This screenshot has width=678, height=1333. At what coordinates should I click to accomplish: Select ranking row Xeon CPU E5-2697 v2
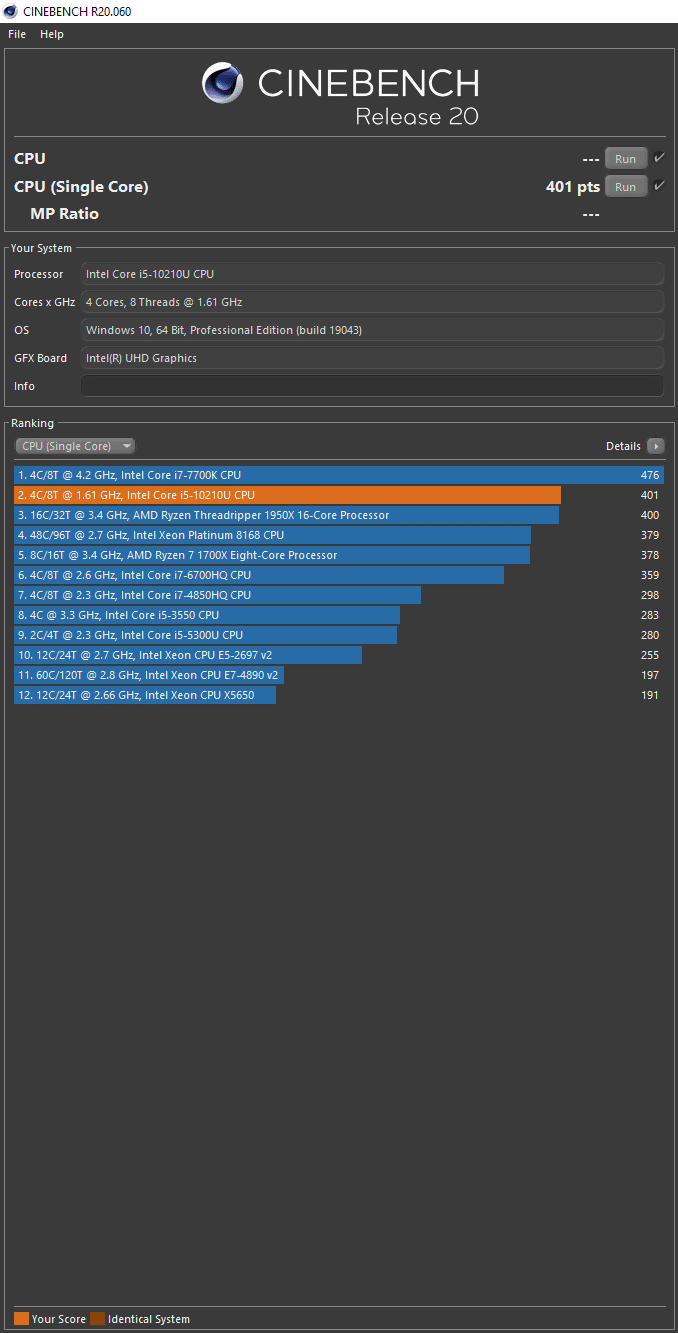pos(339,655)
